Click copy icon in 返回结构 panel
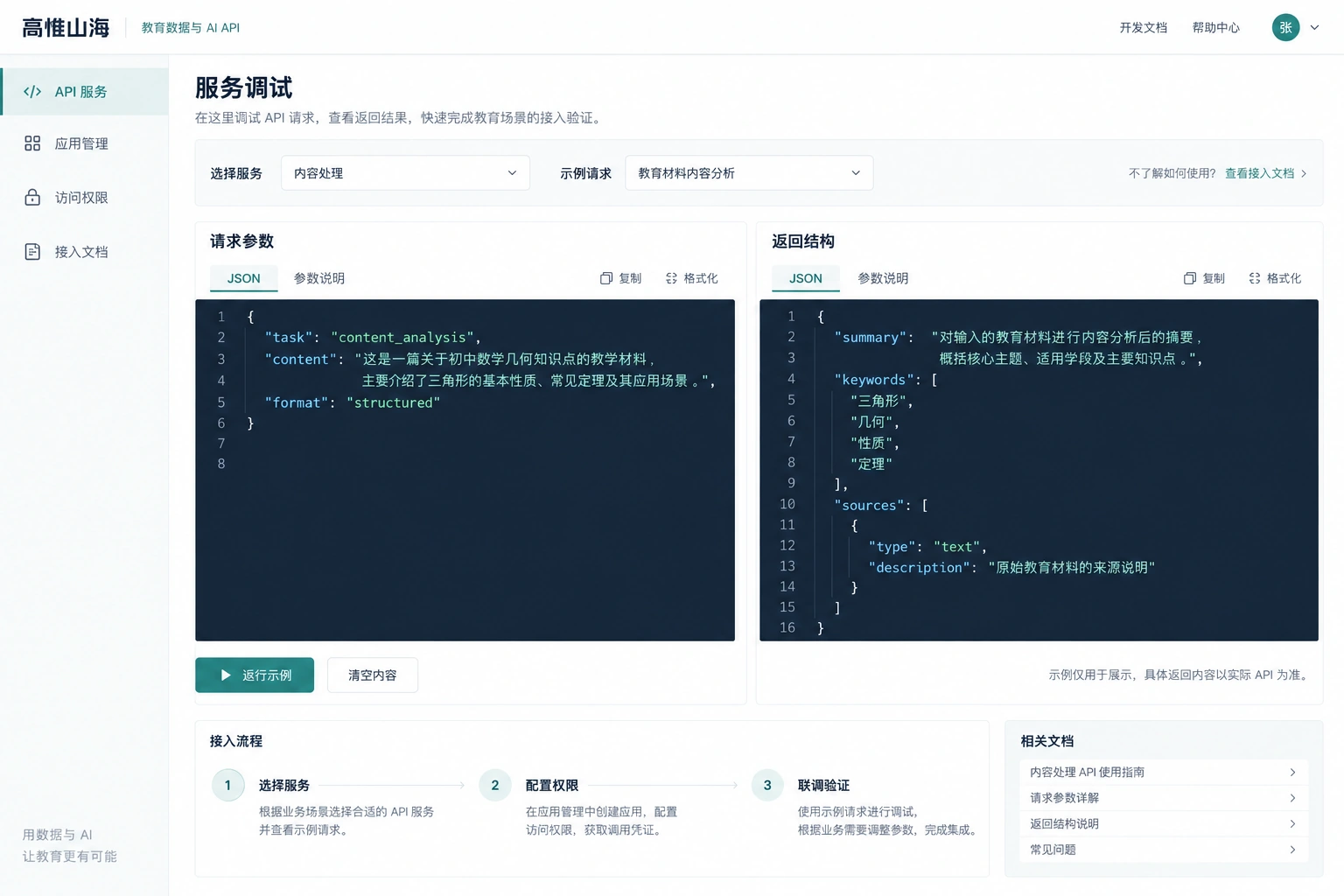 point(1189,278)
